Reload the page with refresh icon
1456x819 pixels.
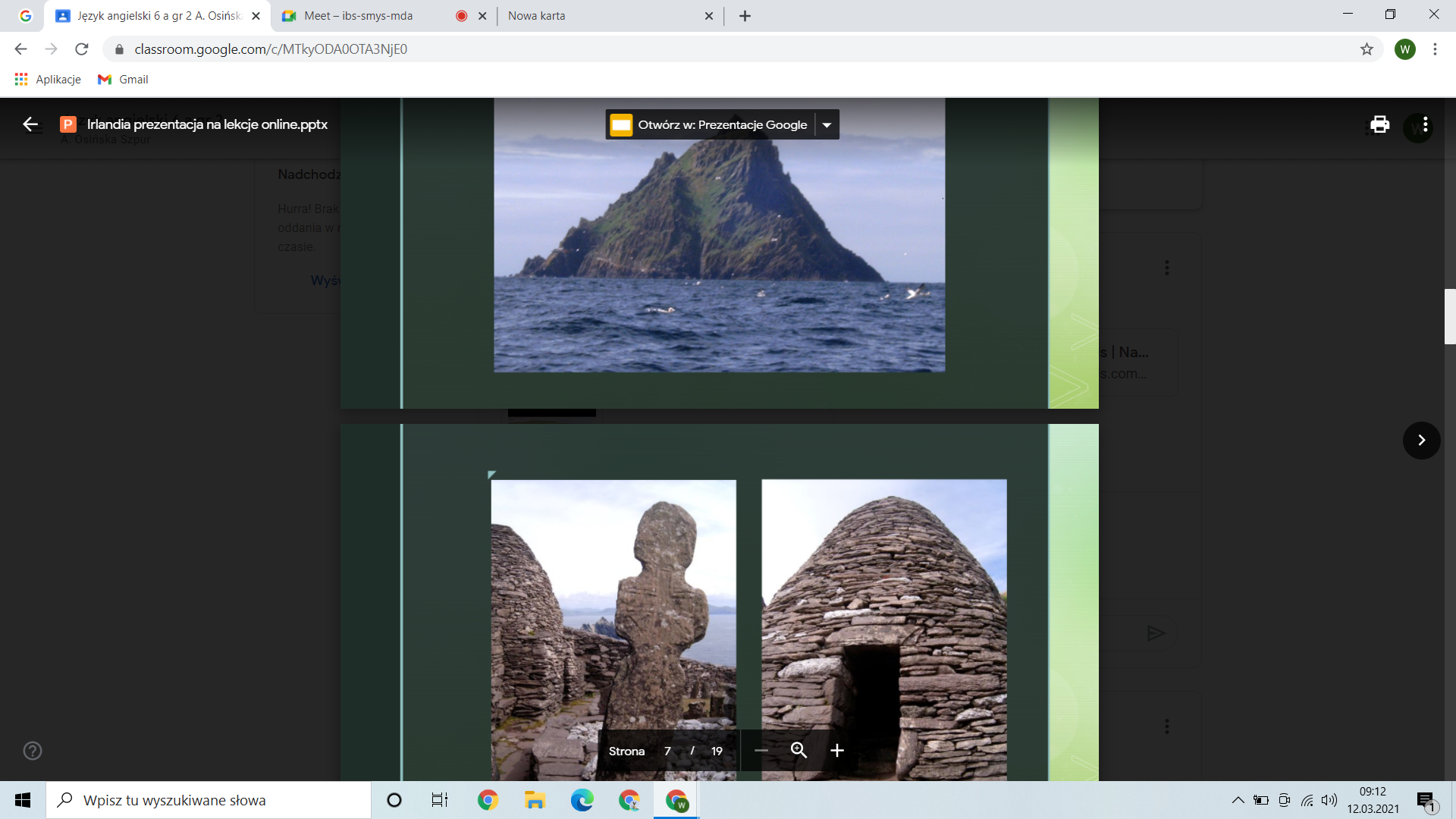click(82, 49)
